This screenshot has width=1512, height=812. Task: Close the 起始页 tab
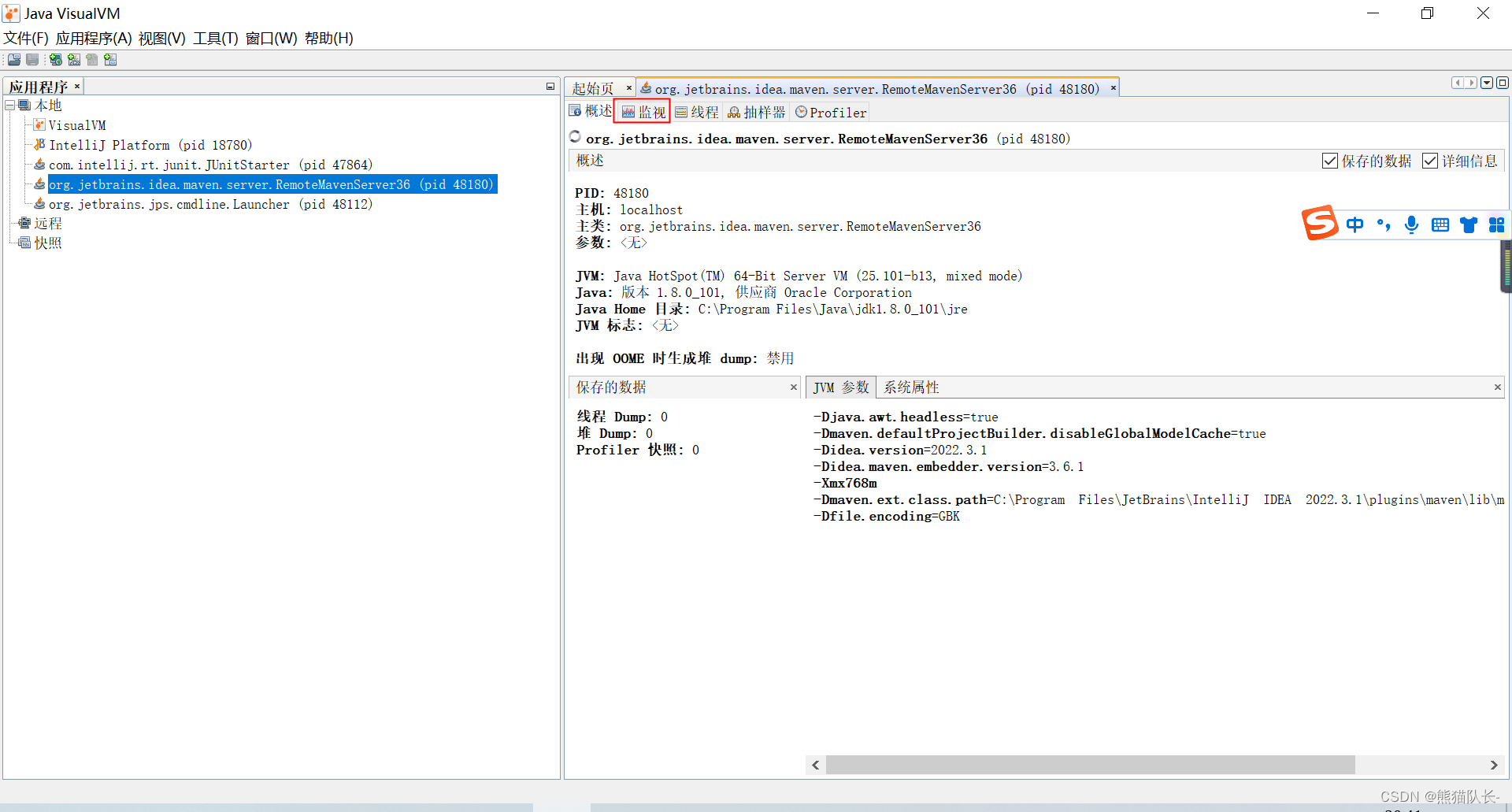click(629, 88)
